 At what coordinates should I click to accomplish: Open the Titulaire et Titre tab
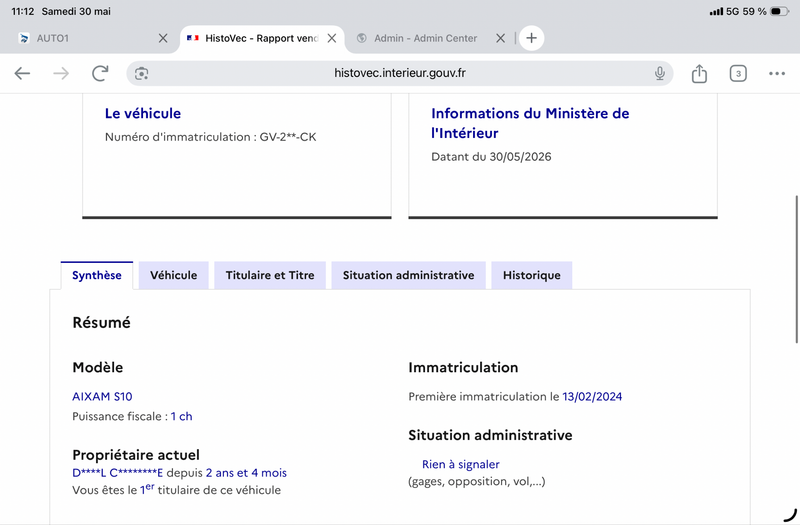pyautogui.click(x=270, y=276)
